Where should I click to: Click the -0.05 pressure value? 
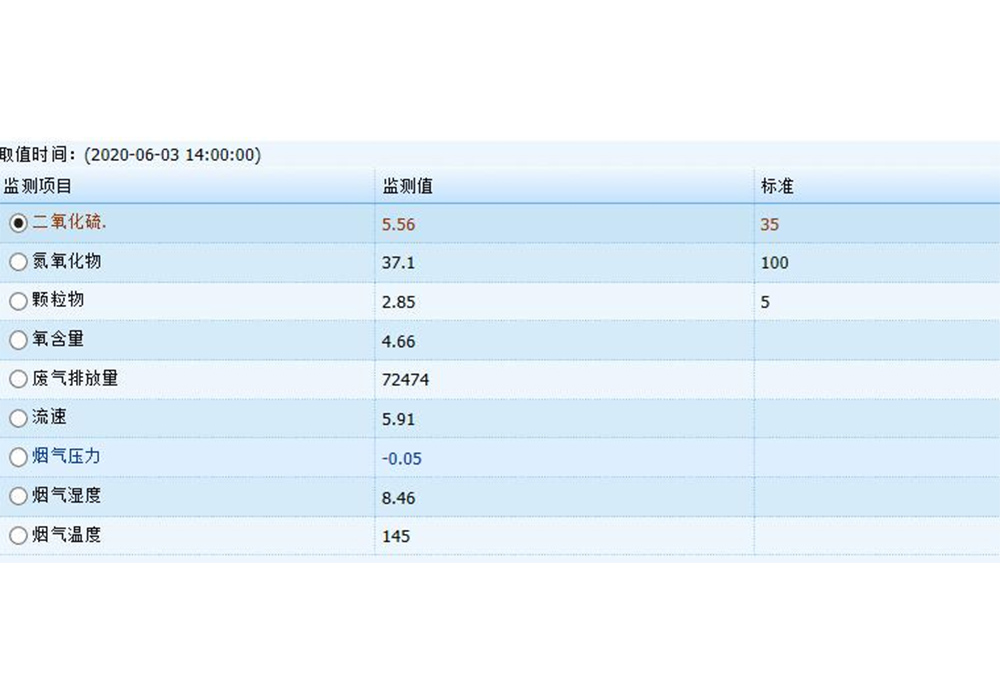[402, 459]
